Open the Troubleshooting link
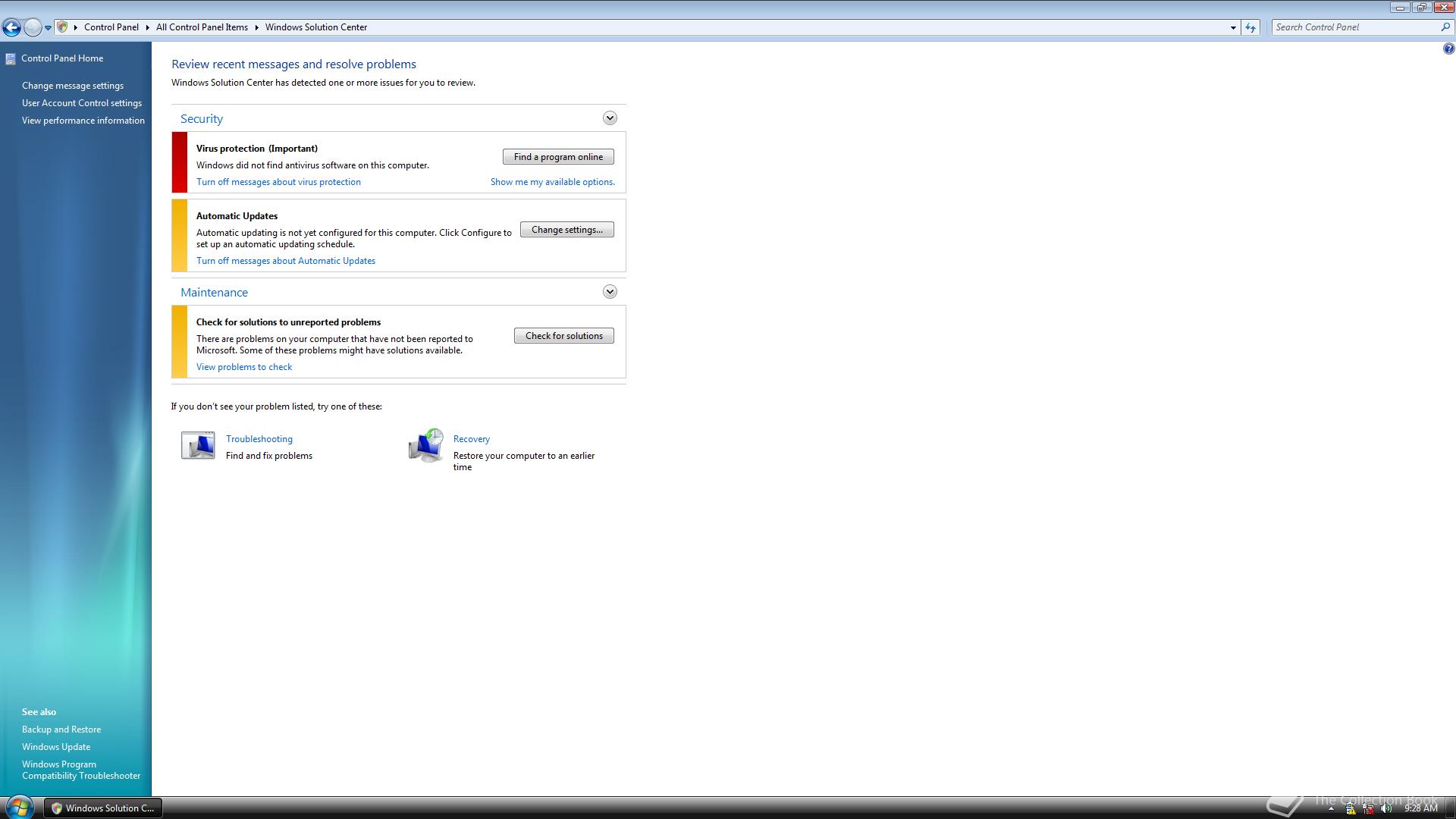This screenshot has width=1456, height=819. pyautogui.click(x=259, y=439)
